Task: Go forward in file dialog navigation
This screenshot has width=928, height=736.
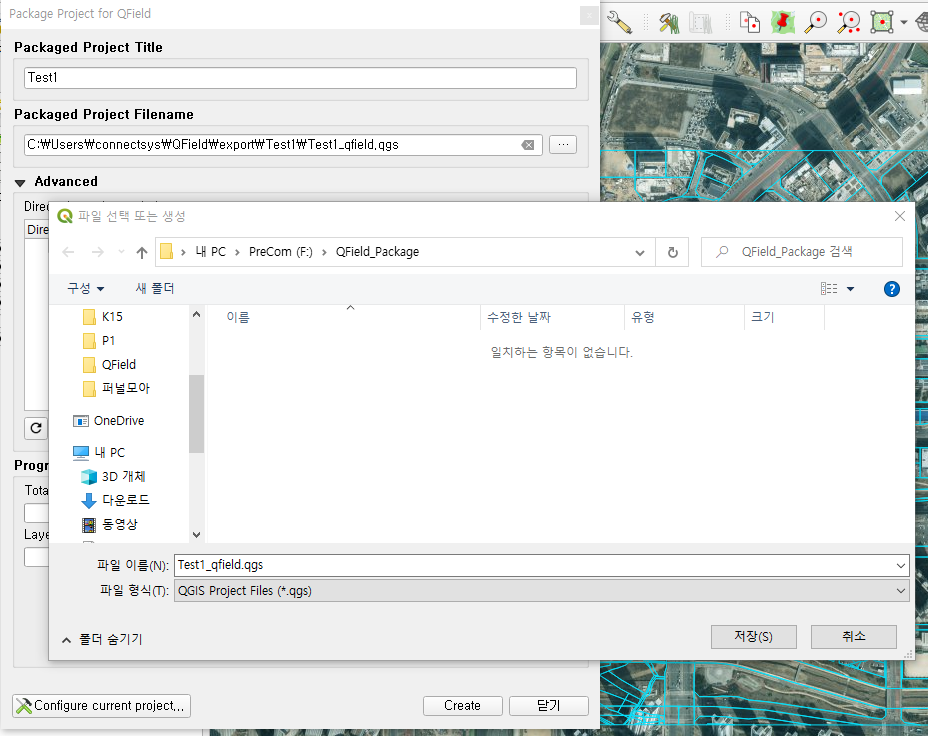Action: [98, 253]
